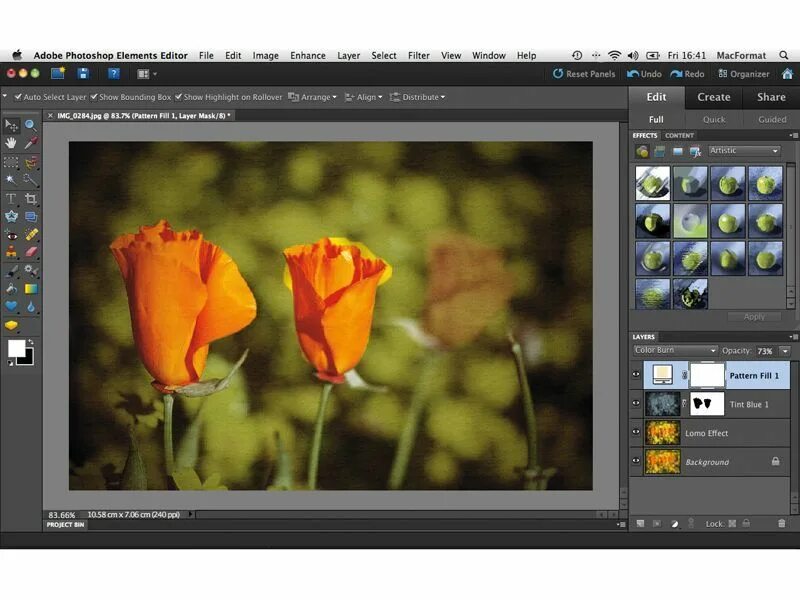
Task: Open the Organizer
Action: 743,74
